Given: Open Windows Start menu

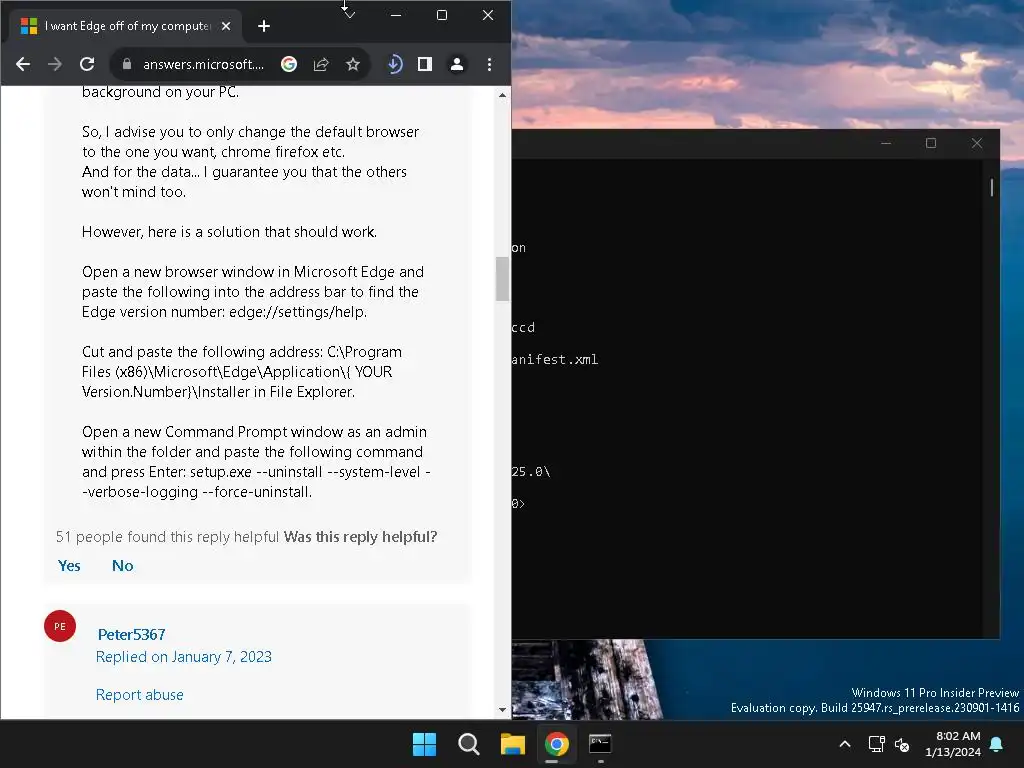Looking at the screenshot, I should 424,744.
